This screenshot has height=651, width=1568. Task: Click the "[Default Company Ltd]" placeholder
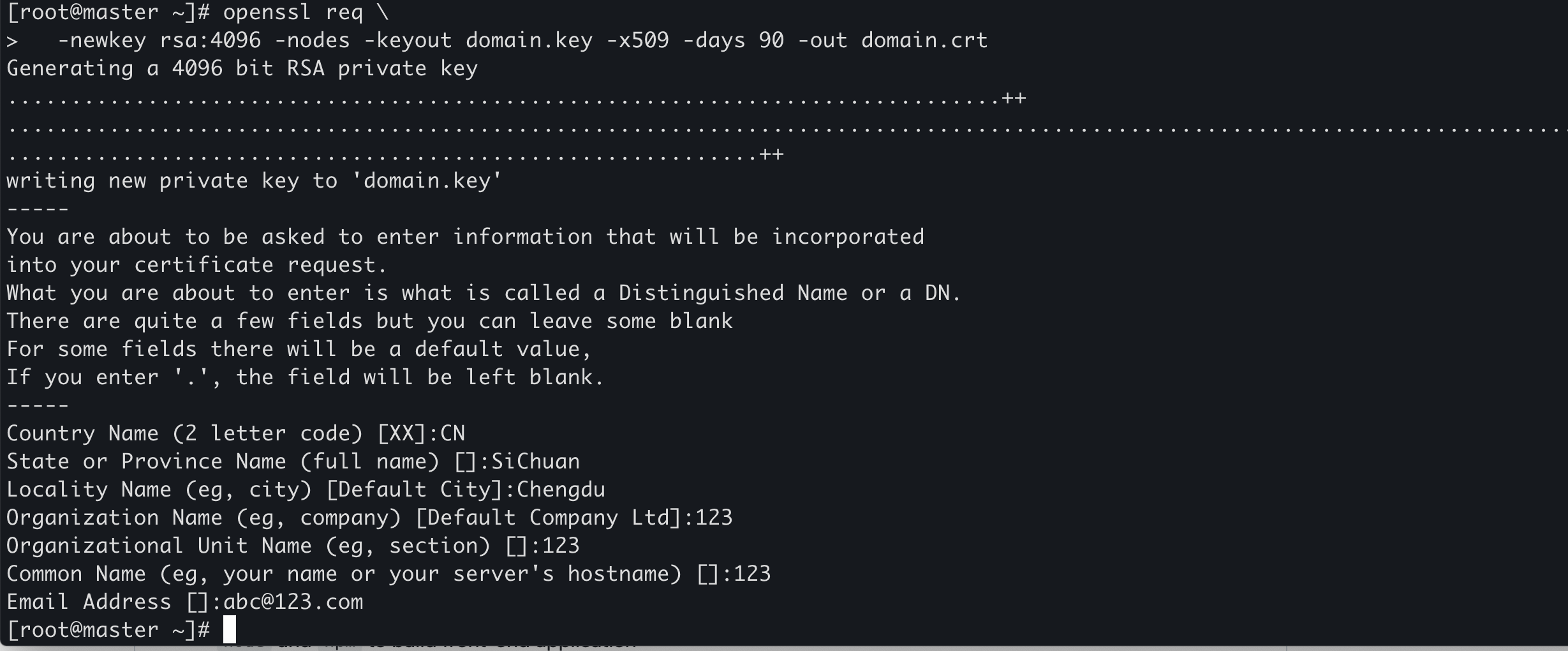(548, 518)
